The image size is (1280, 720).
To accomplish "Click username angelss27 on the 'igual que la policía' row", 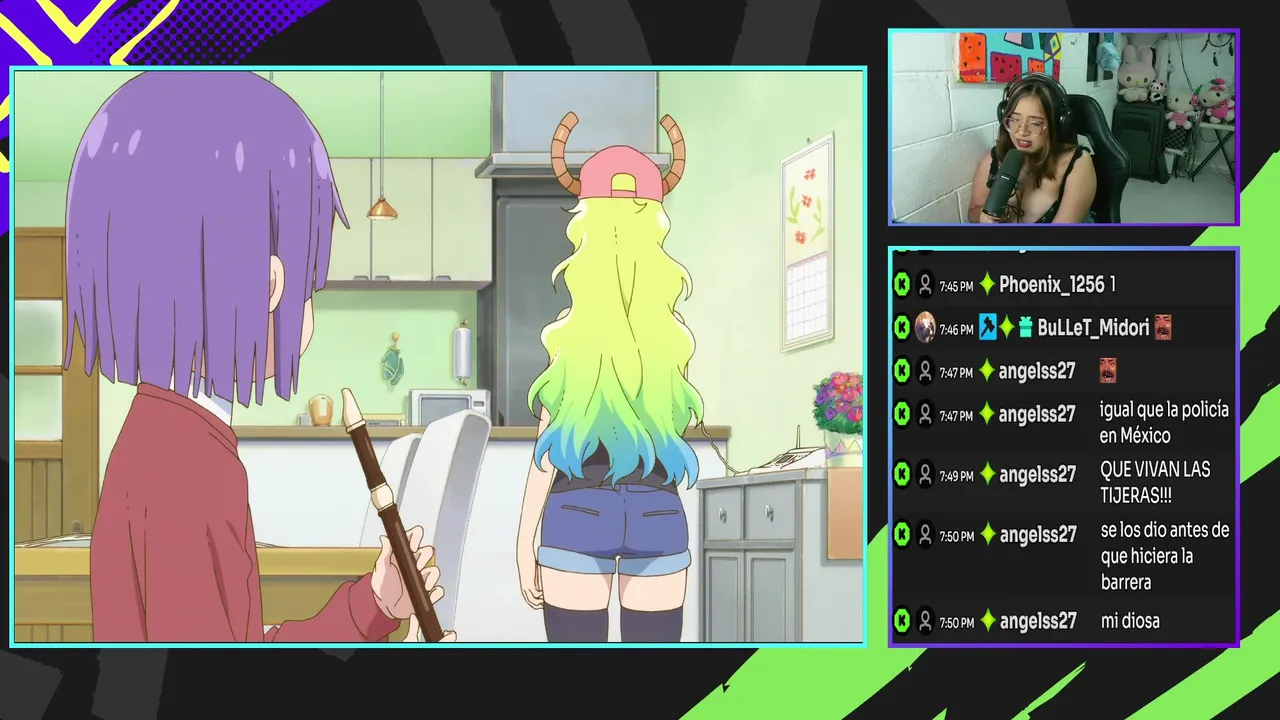I will point(1037,413).
